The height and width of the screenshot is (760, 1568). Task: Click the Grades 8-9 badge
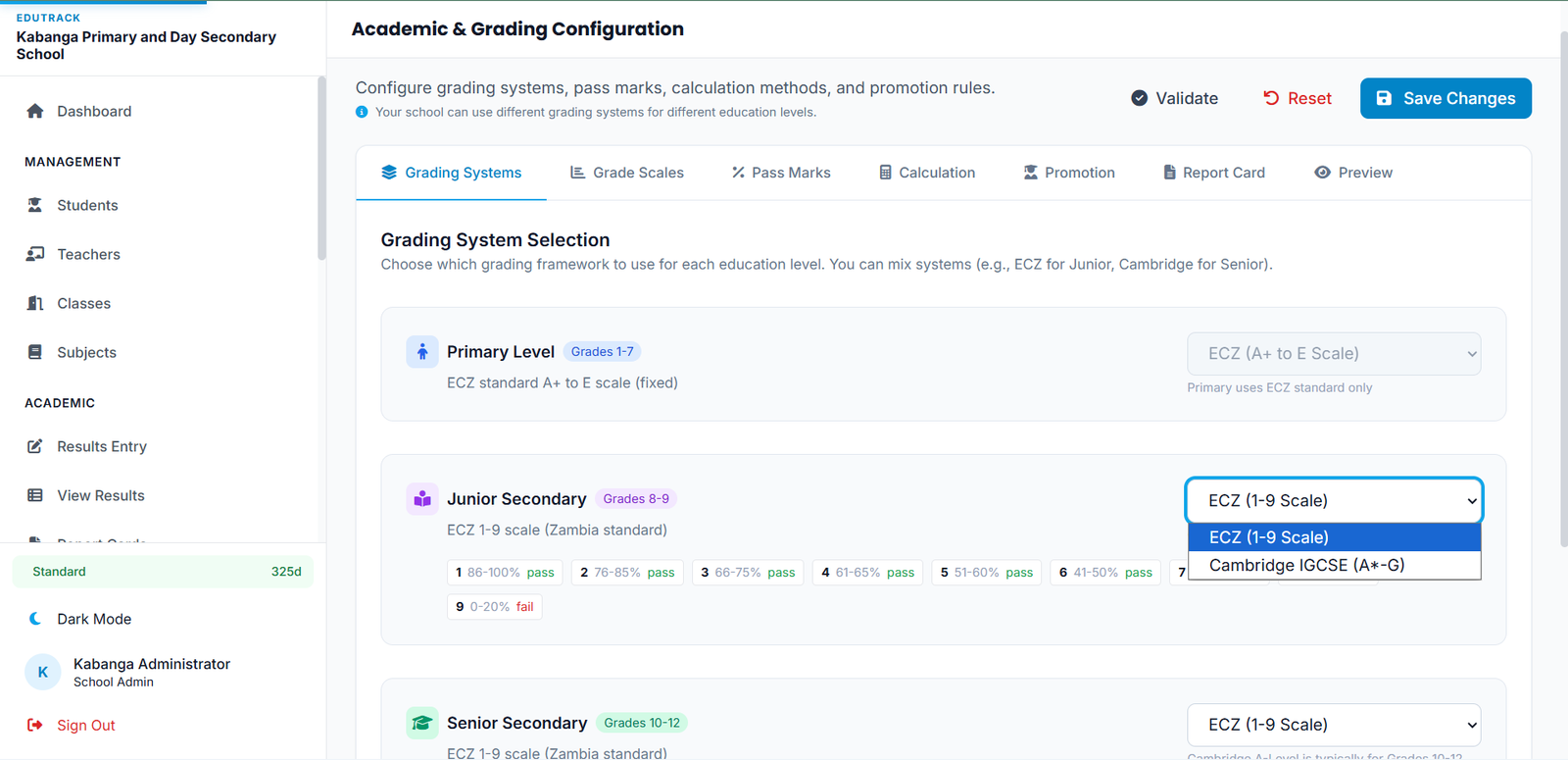pyautogui.click(x=636, y=498)
